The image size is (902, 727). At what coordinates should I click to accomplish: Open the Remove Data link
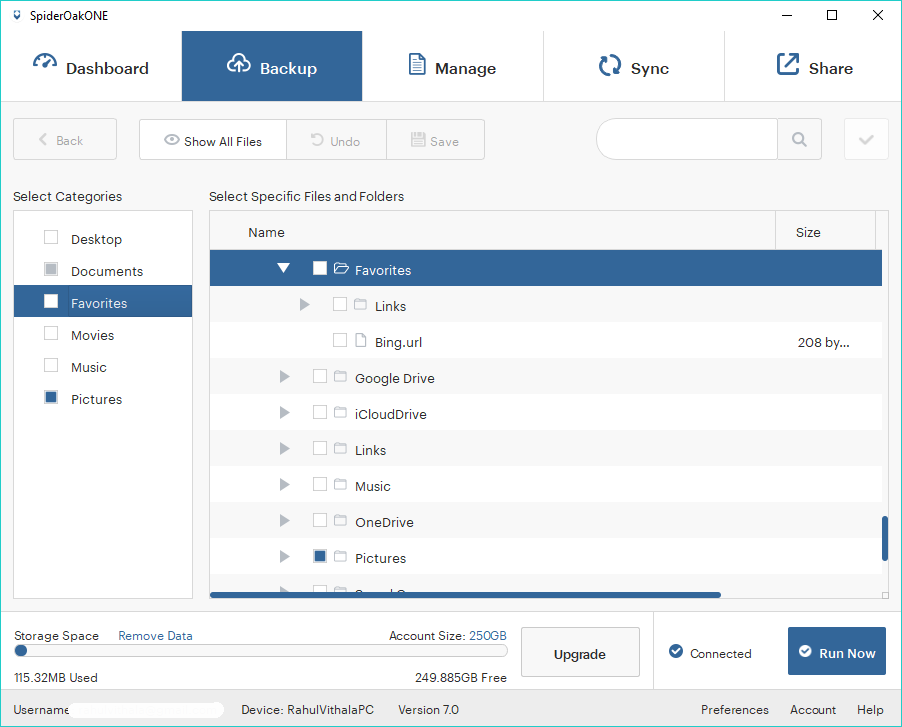[x=155, y=636]
